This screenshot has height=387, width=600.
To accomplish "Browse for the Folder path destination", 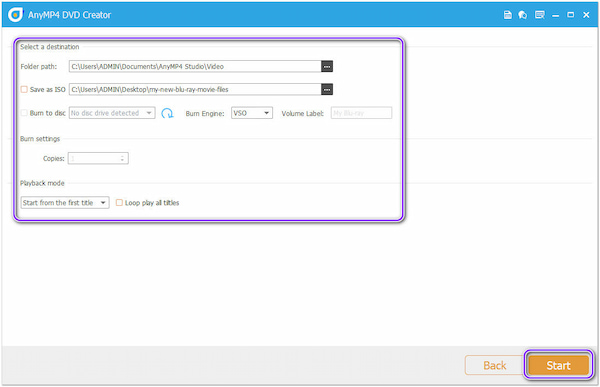I will click(x=327, y=66).
